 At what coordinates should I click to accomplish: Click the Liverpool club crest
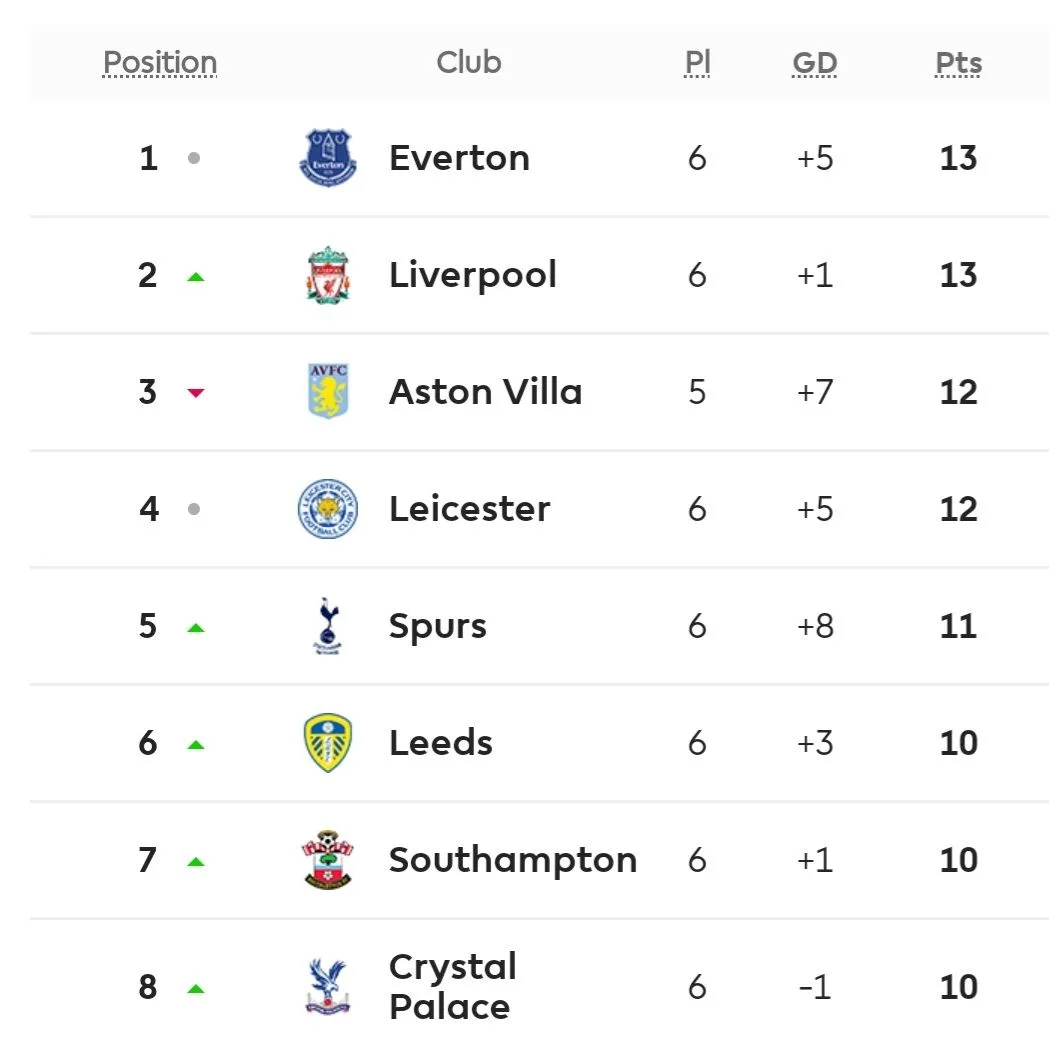[328, 275]
